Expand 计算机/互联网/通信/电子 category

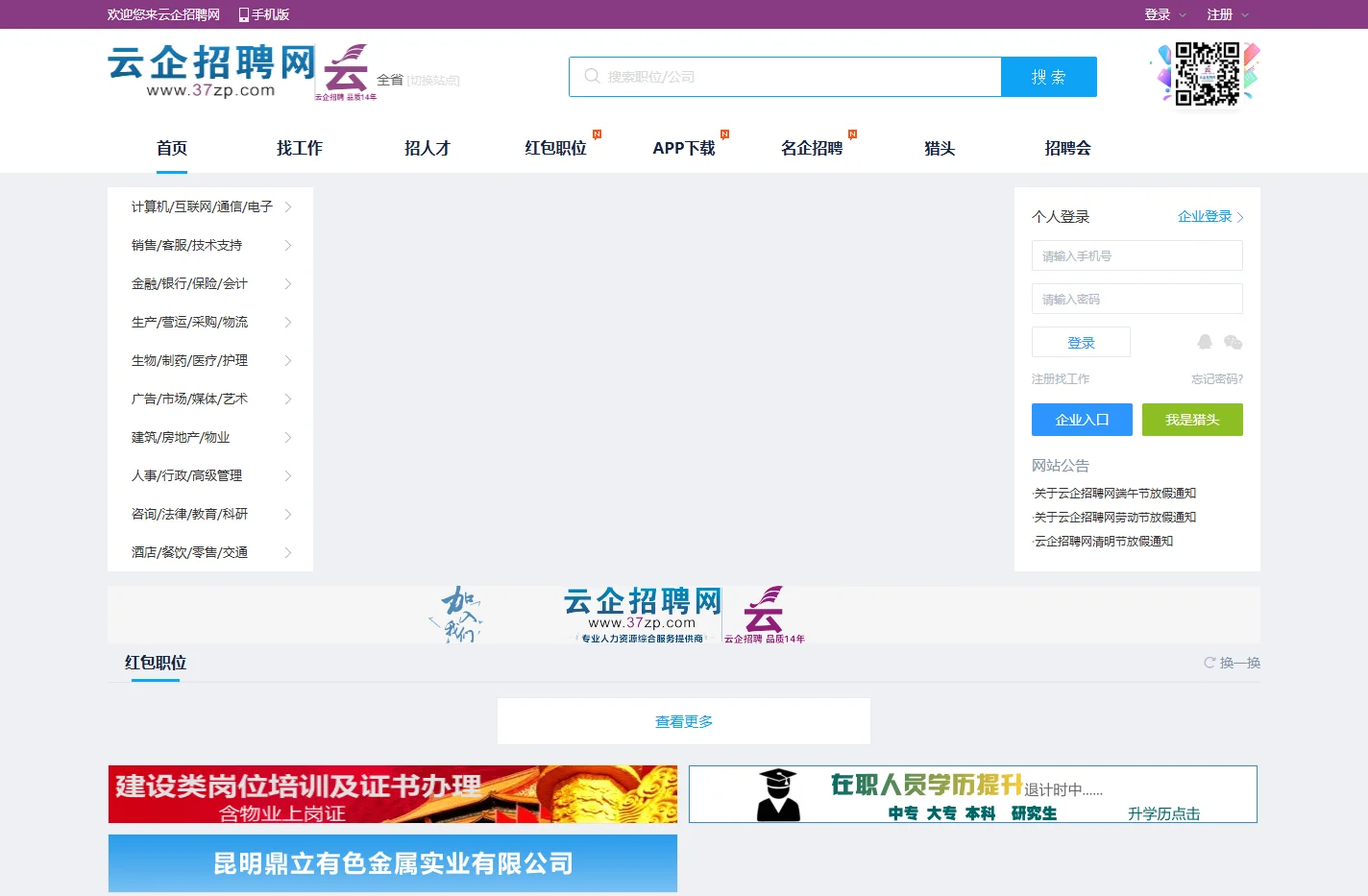(x=210, y=206)
